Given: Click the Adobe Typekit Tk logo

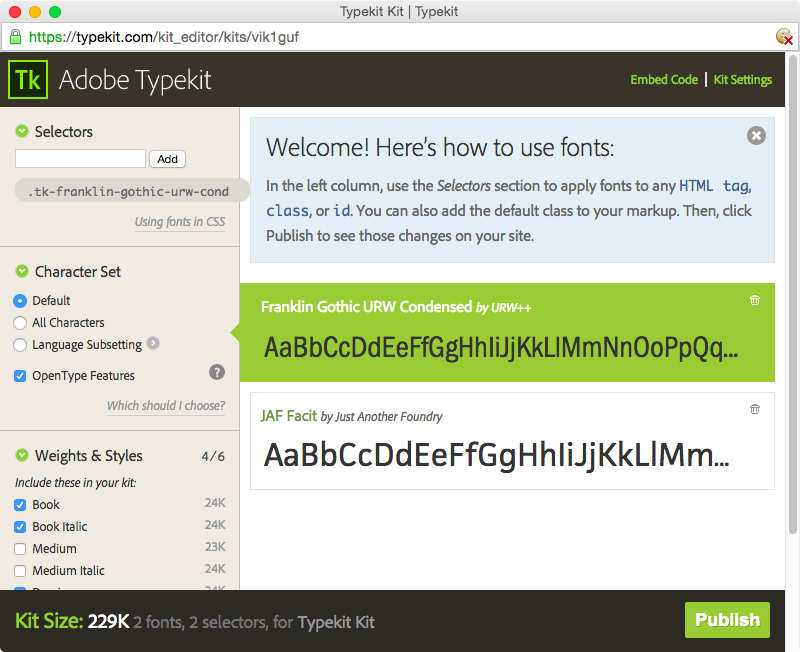Looking at the screenshot, I should 28,80.
